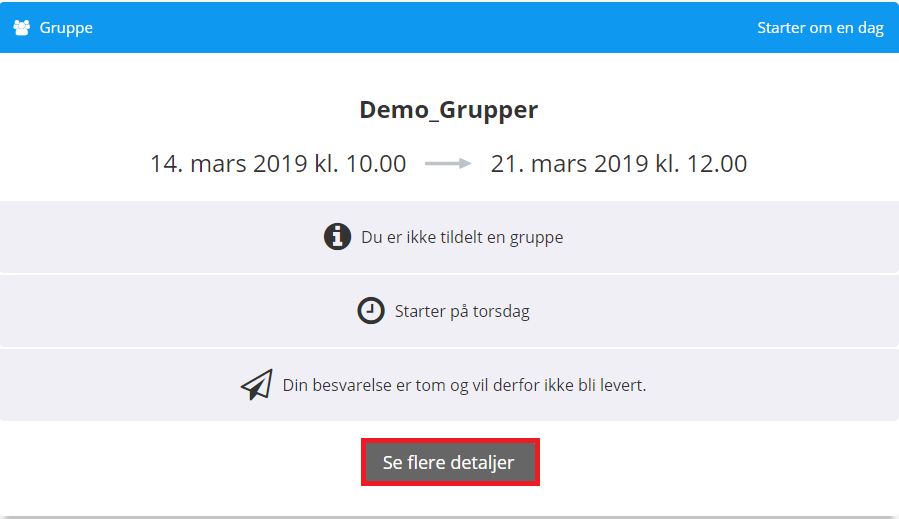Click the paper plane delivery icon

coord(256,385)
